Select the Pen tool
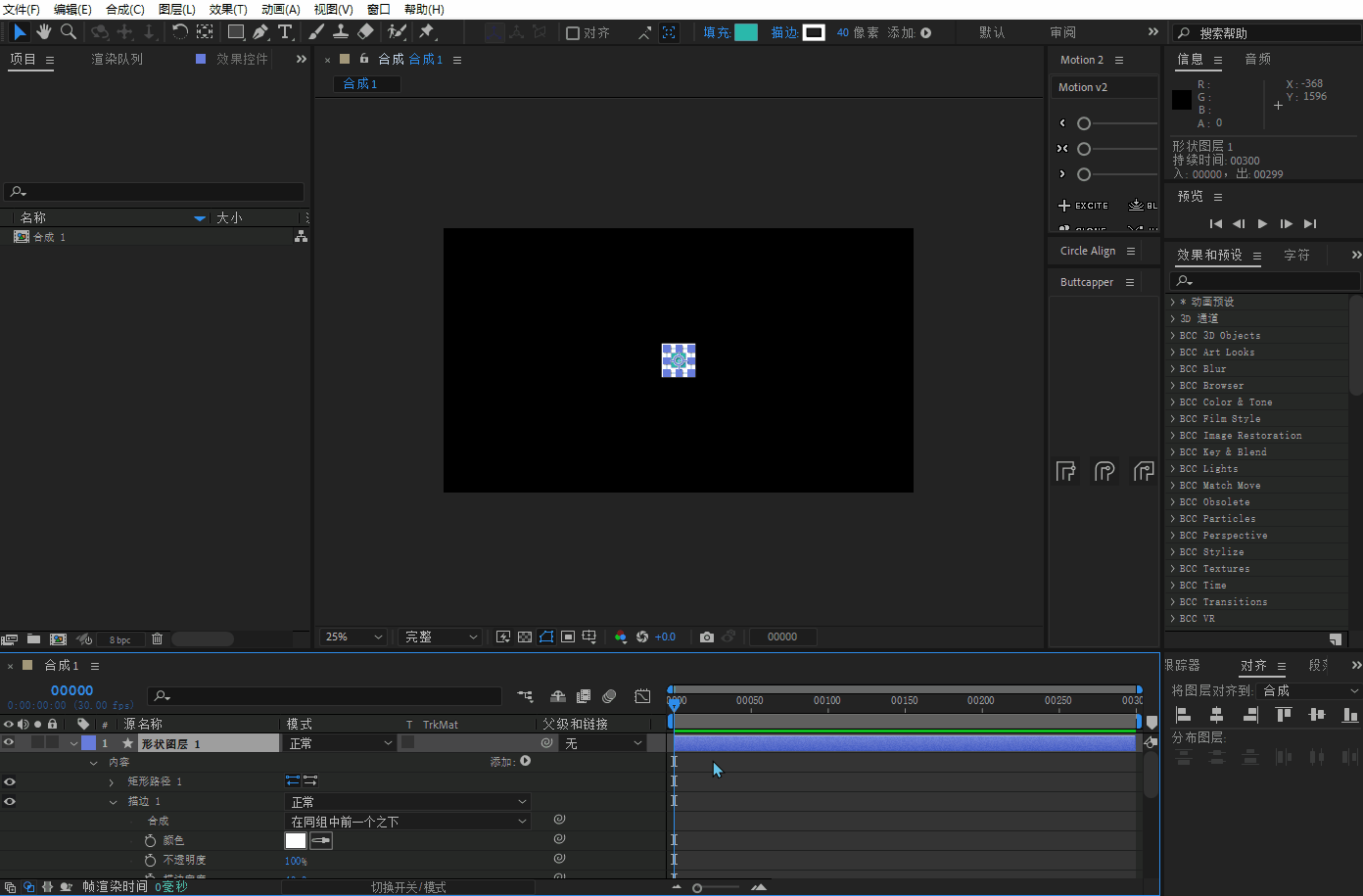This screenshot has height=896, width=1363. (260, 32)
